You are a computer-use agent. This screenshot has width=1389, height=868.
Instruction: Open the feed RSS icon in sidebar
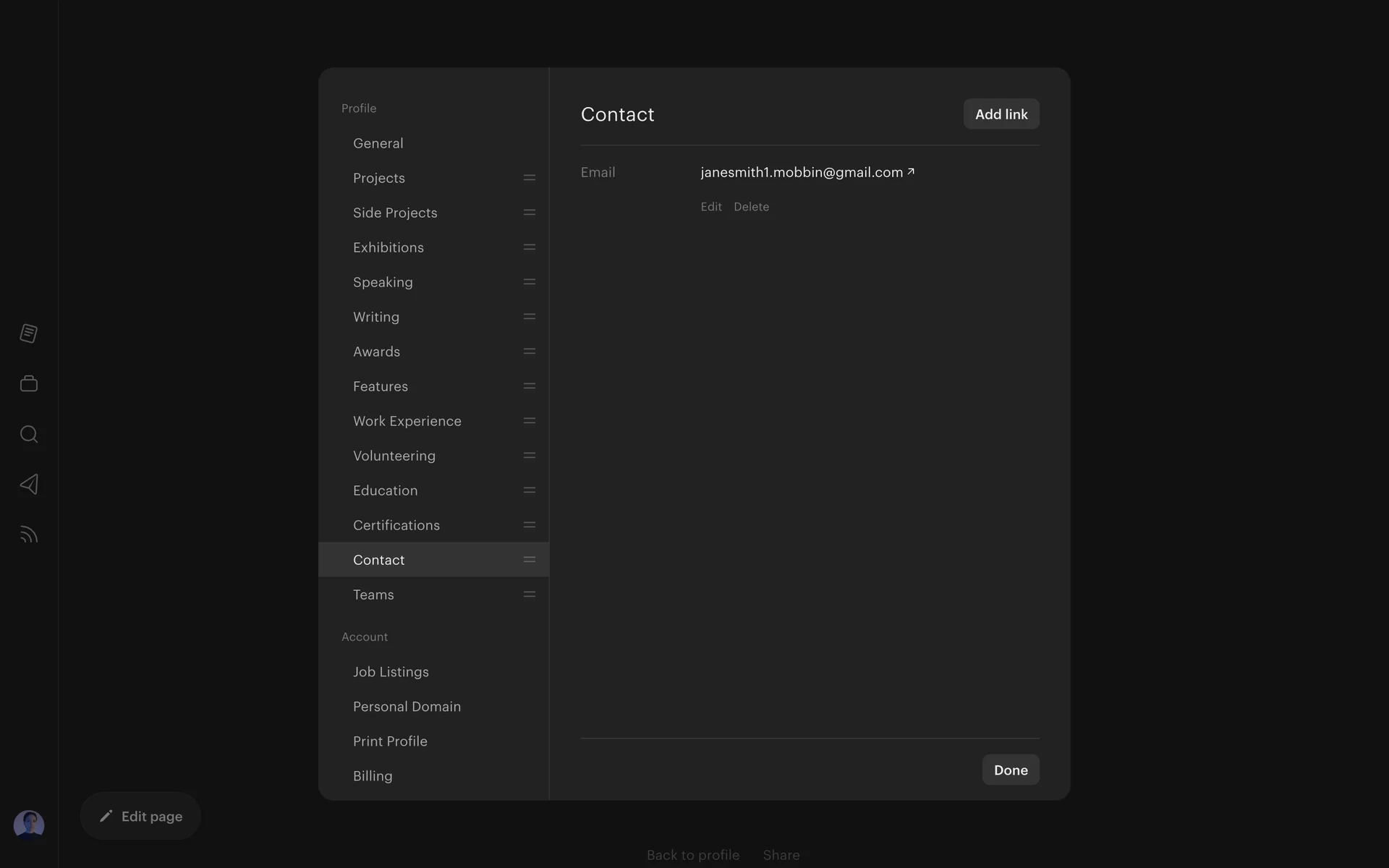[29, 535]
